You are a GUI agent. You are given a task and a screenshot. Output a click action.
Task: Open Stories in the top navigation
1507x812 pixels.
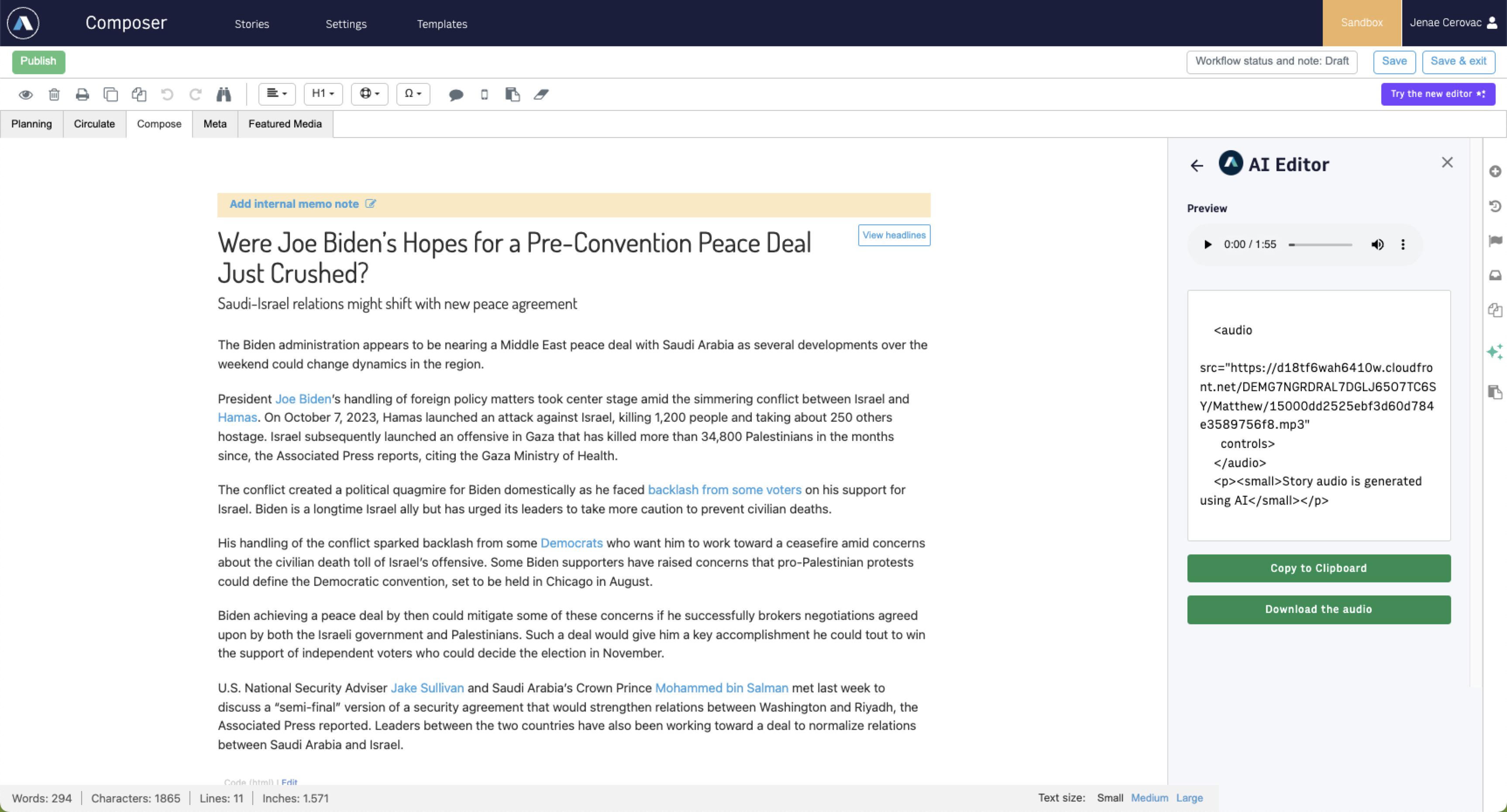(251, 24)
